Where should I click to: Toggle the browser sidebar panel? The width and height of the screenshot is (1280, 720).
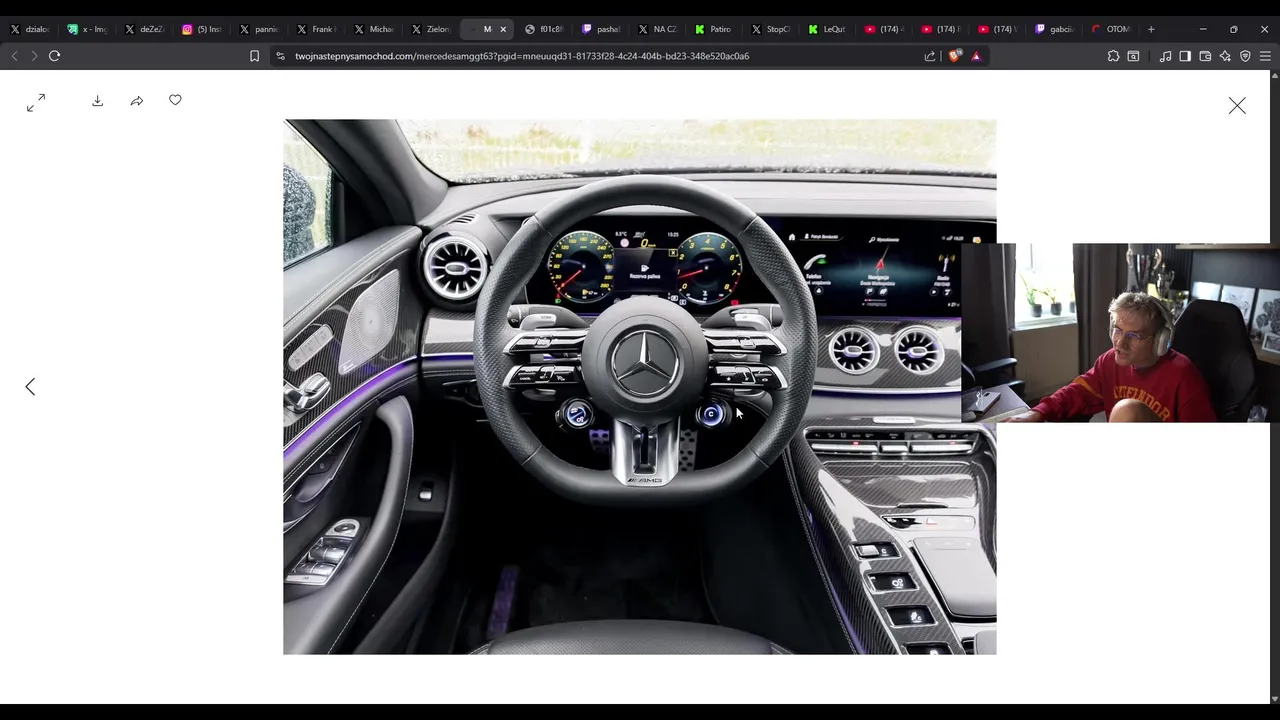point(1185,56)
